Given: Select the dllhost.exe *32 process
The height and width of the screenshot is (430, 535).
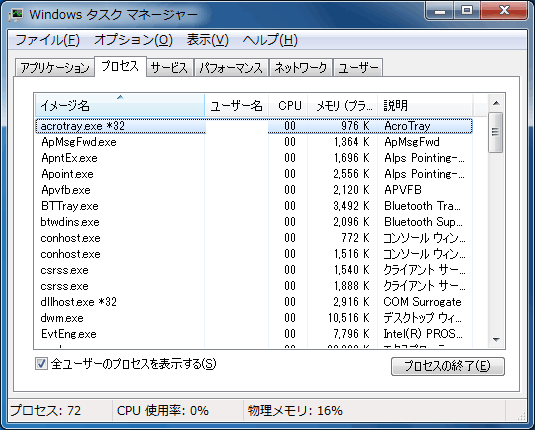Looking at the screenshot, I should [254, 302].
